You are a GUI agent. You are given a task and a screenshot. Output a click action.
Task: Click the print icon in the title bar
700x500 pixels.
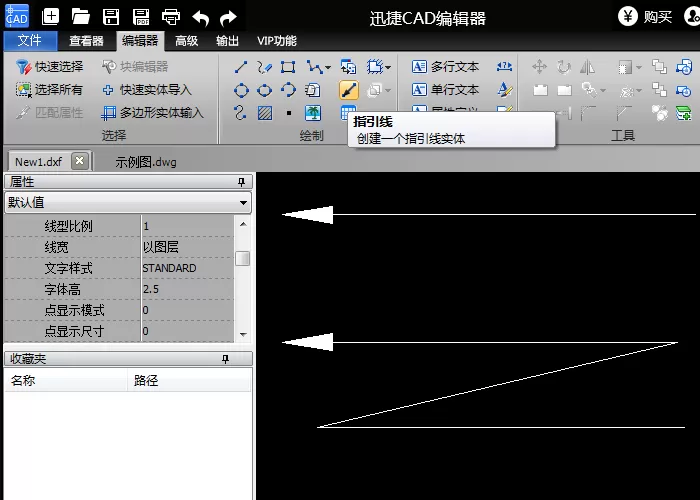pyautogui.click(x=171, y=17)
